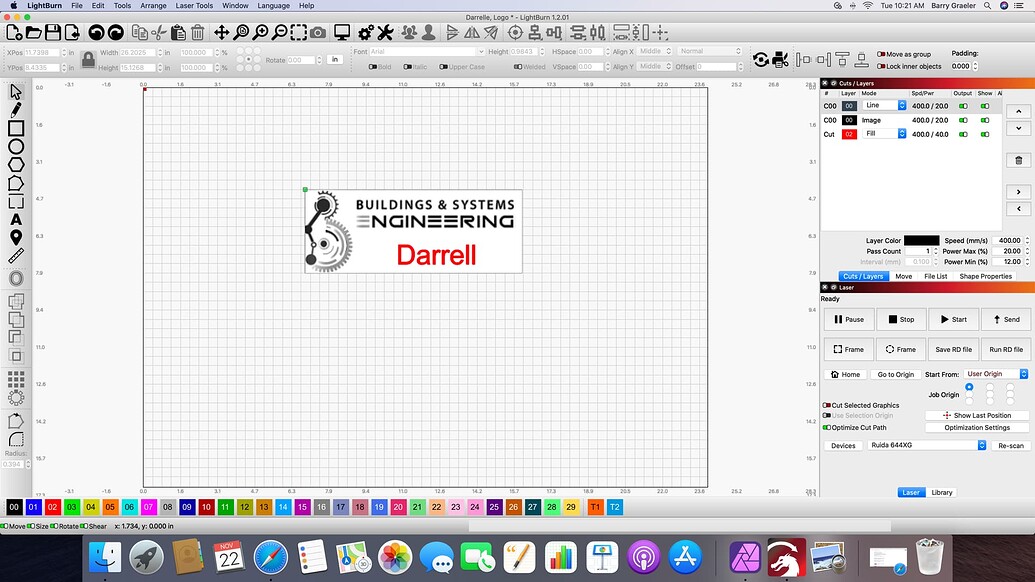The width and height of the screenshot is (1035, 582).
Task: Click the Zoom Out magnifier icon
Action: point(280,32)
